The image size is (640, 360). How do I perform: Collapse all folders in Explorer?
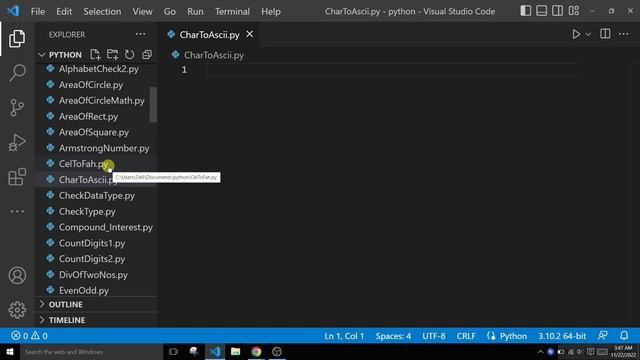(147, 55)
